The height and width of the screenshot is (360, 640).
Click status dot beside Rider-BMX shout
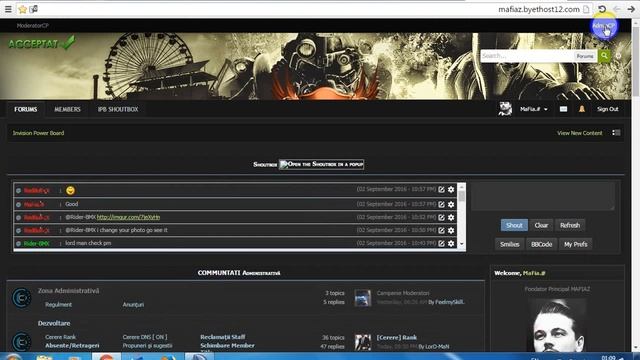click(18, 244)
